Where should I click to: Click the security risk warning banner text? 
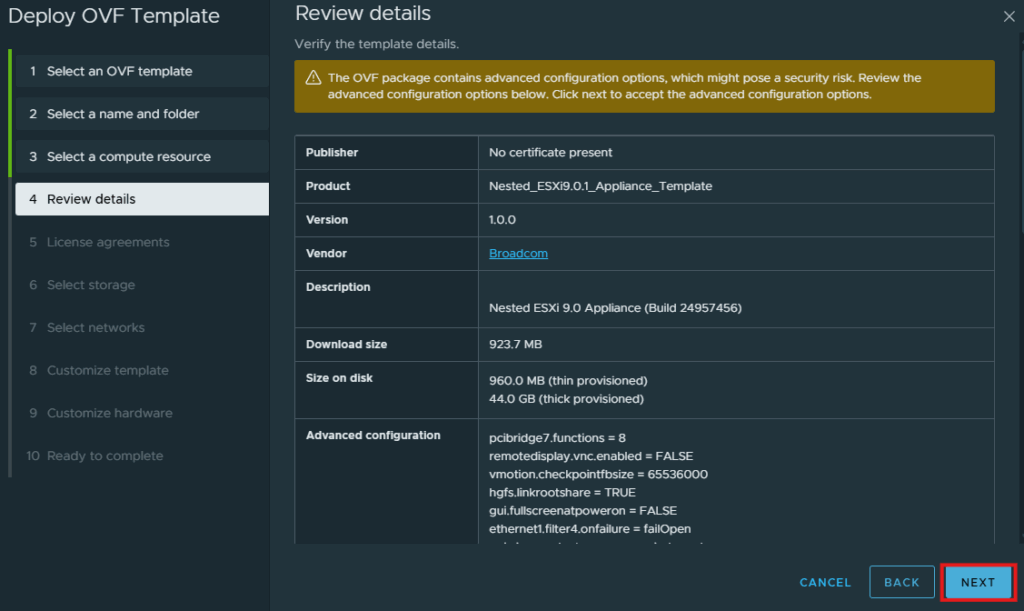(x=624, y=86)
